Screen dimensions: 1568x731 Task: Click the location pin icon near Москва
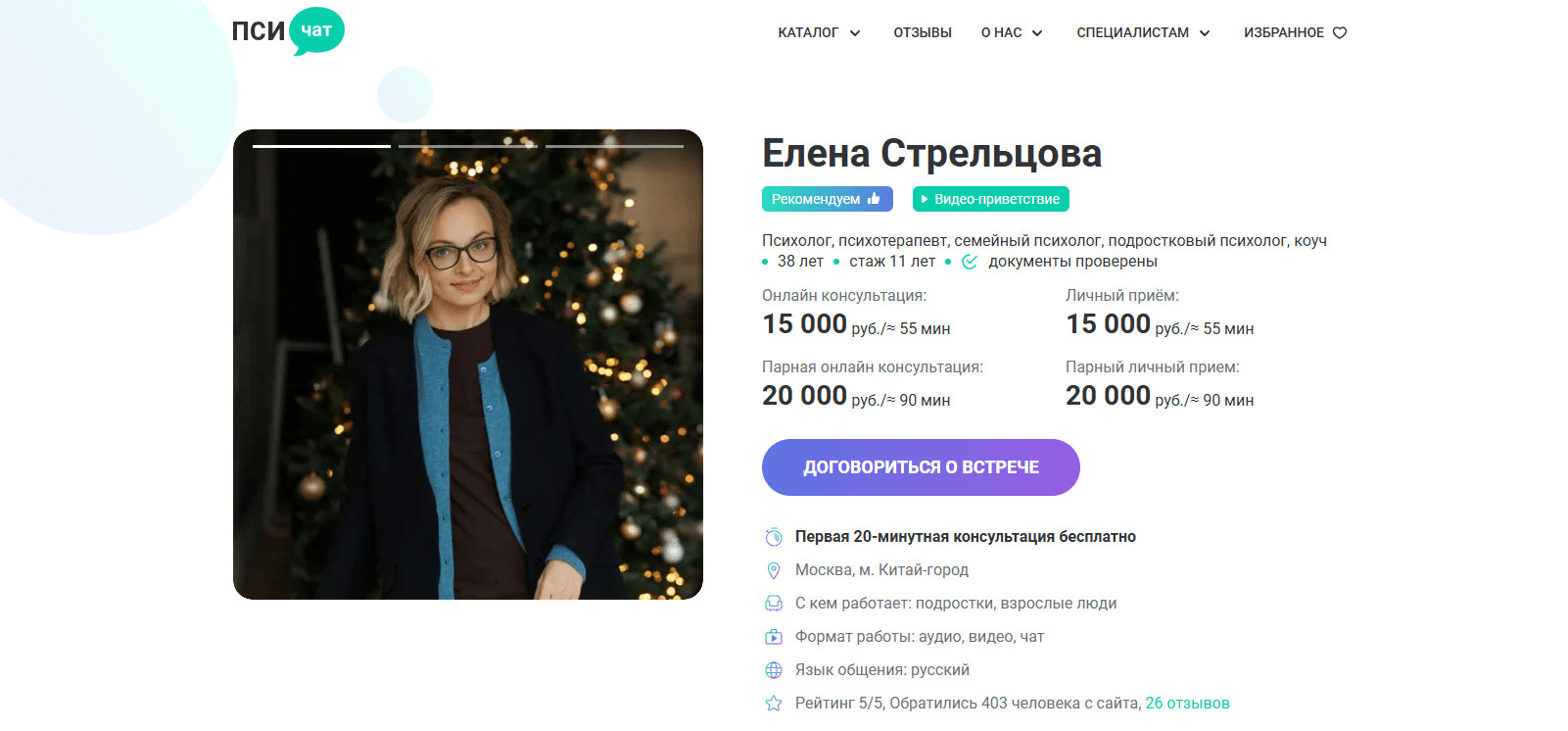(774, 570)
